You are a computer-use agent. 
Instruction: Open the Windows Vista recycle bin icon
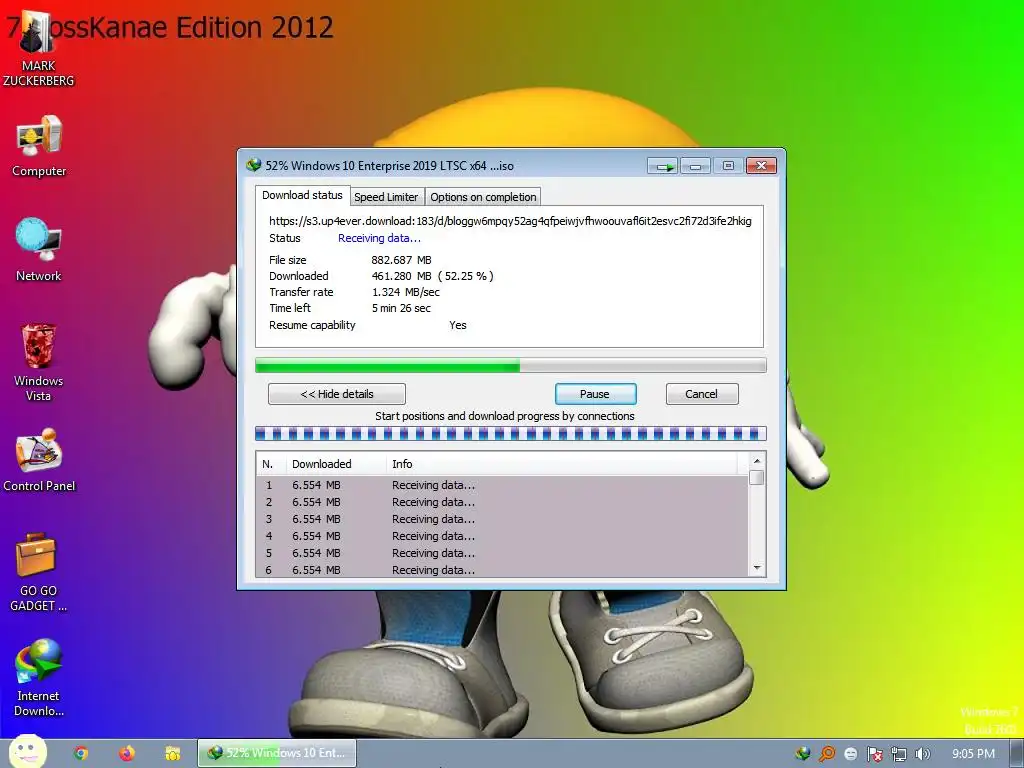39,362
